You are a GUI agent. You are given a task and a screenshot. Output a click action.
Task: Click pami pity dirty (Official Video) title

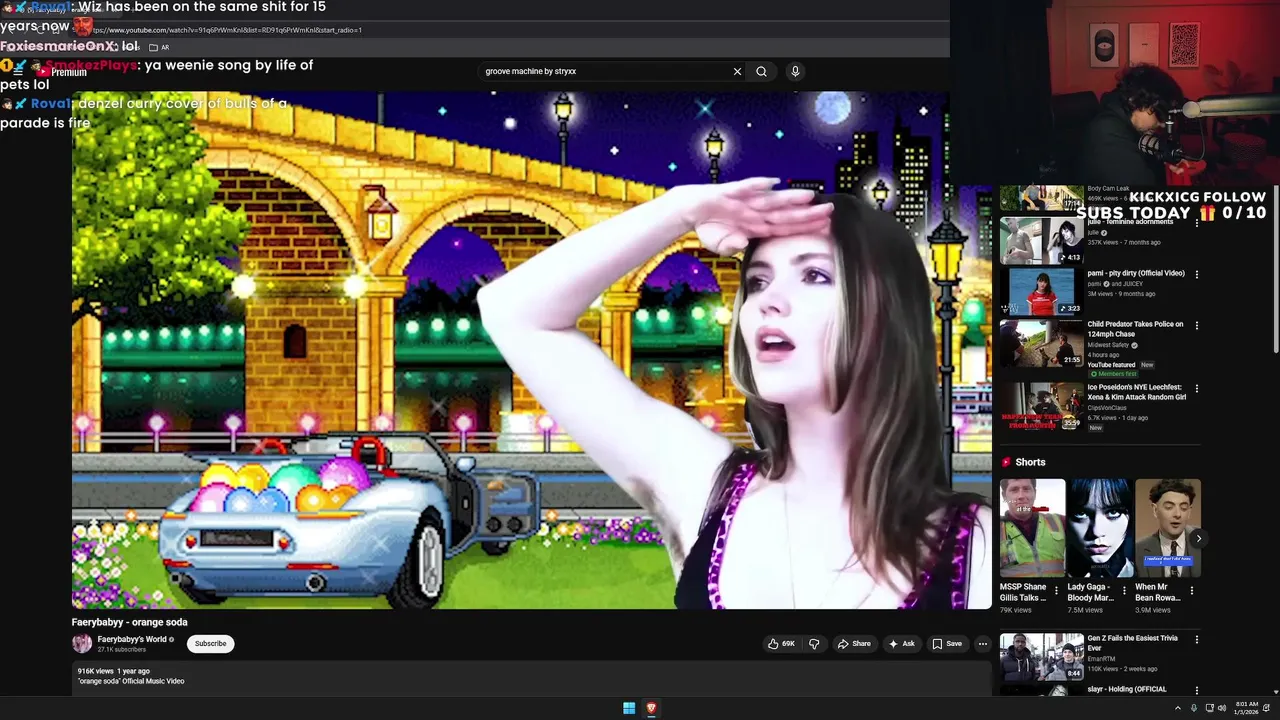[x=1136, y=273]
